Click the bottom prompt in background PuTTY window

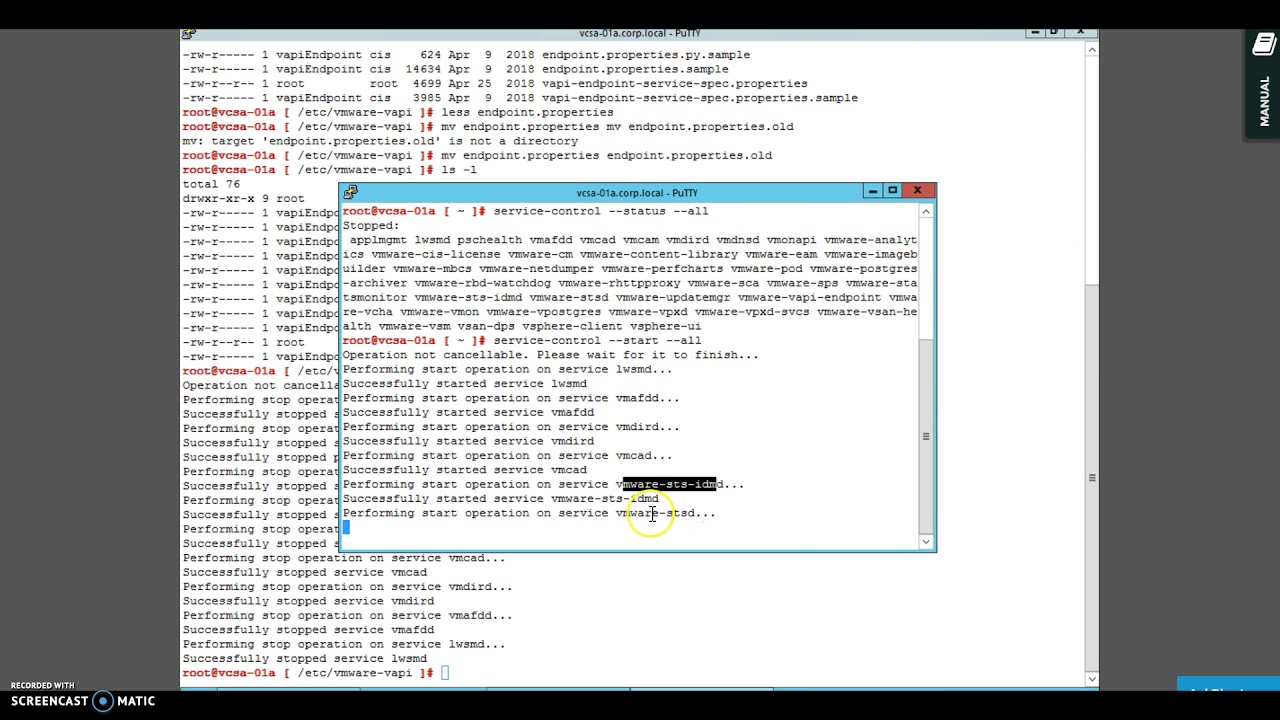click(x=308, y=673)
